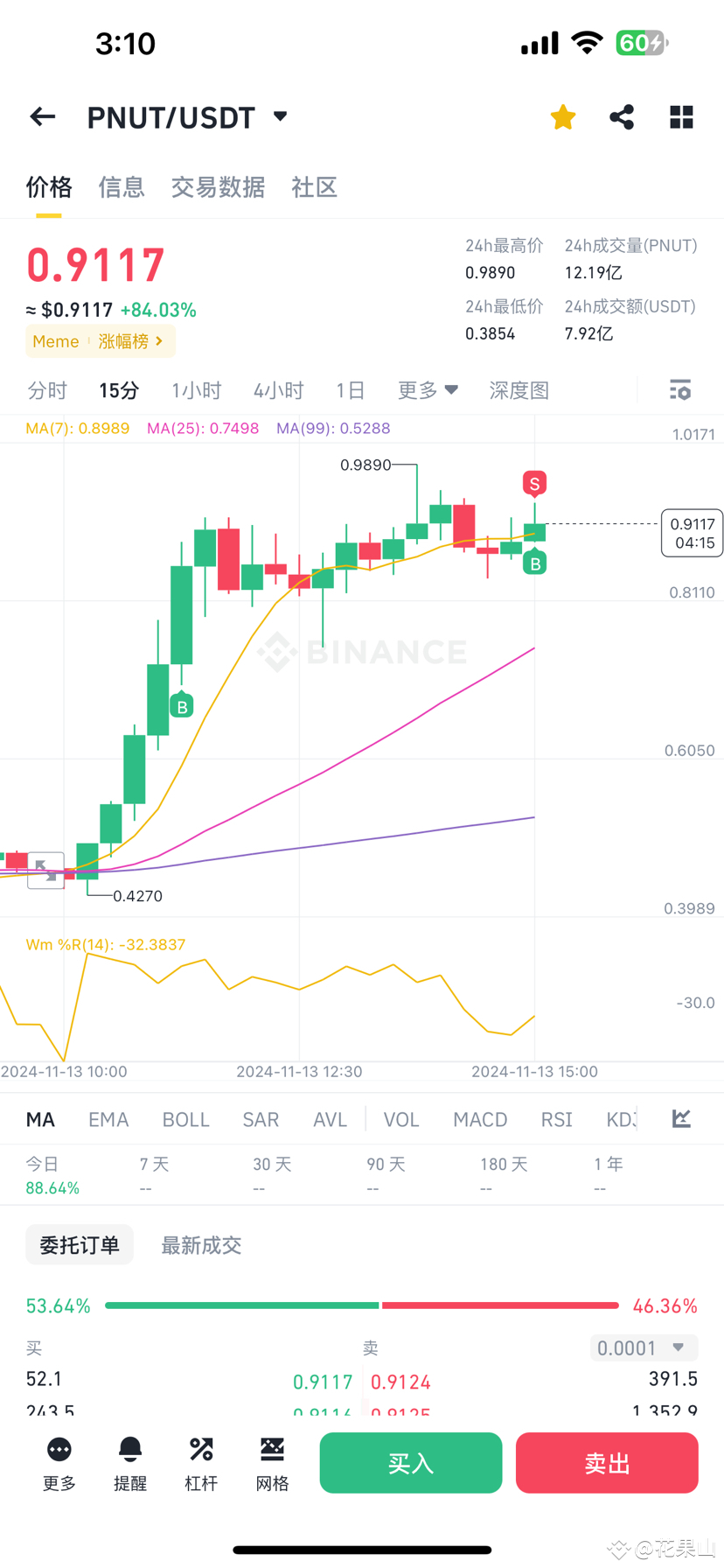
Task: Tap the Meme category tag
Action: click(x=56, y=341)
